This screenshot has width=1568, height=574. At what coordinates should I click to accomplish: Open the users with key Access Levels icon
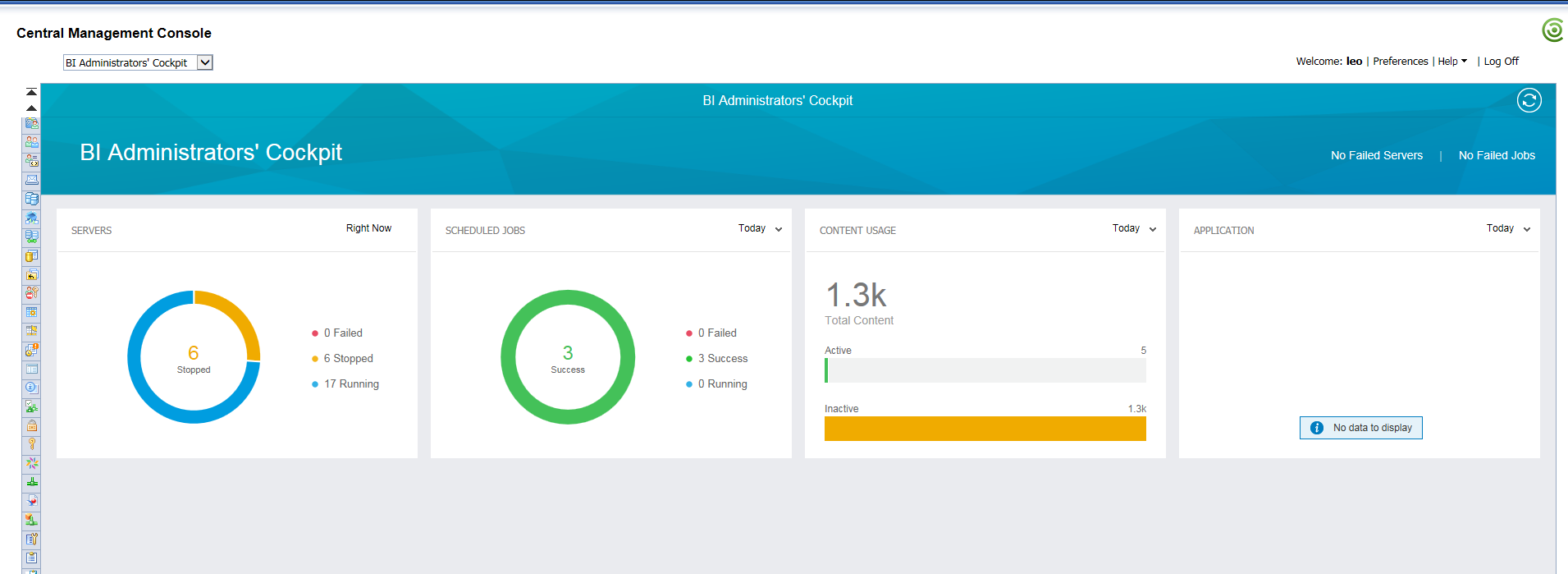31,293
